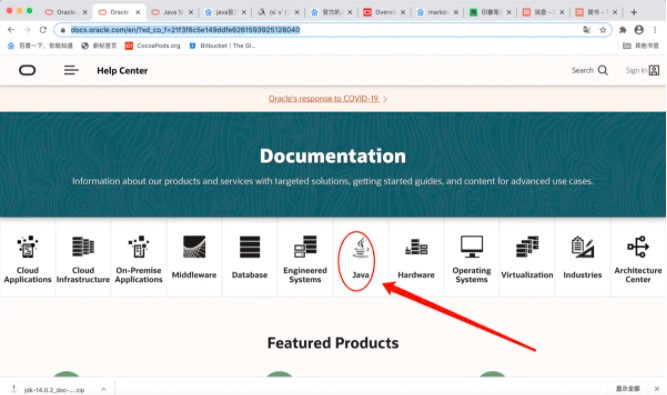Open the CocoaPods.org bookmark
This screenshot has width=667, height=395.
(x=152, y=45)
